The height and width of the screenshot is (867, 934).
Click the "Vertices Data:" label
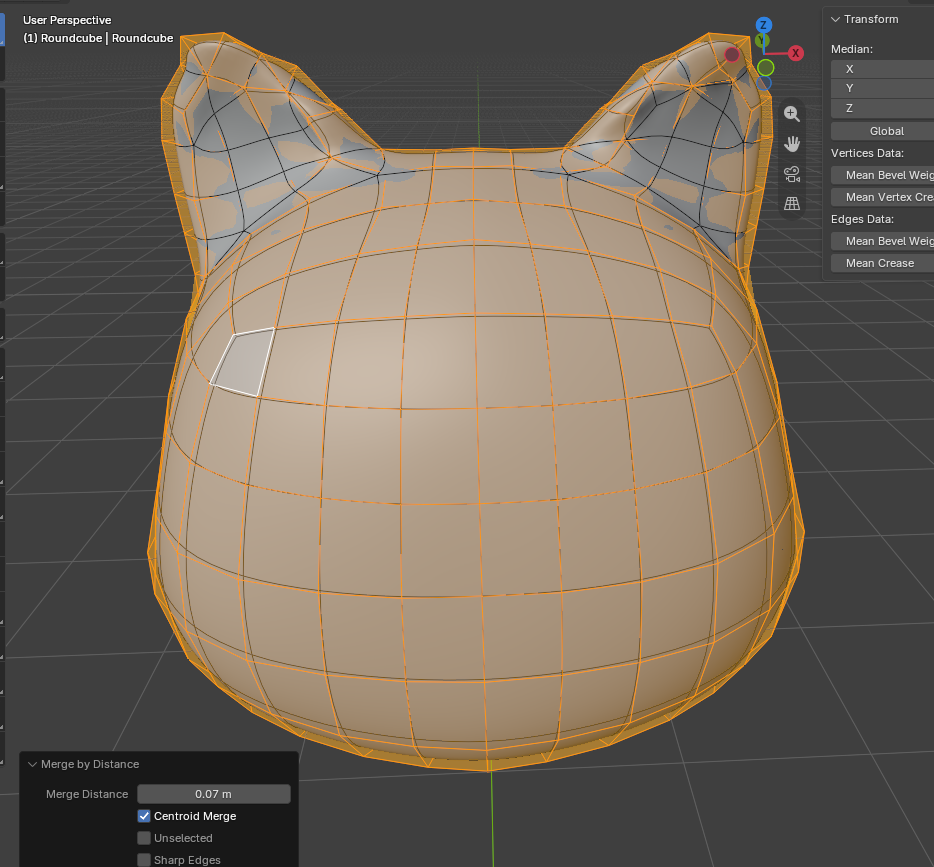[x=867, y=153]
